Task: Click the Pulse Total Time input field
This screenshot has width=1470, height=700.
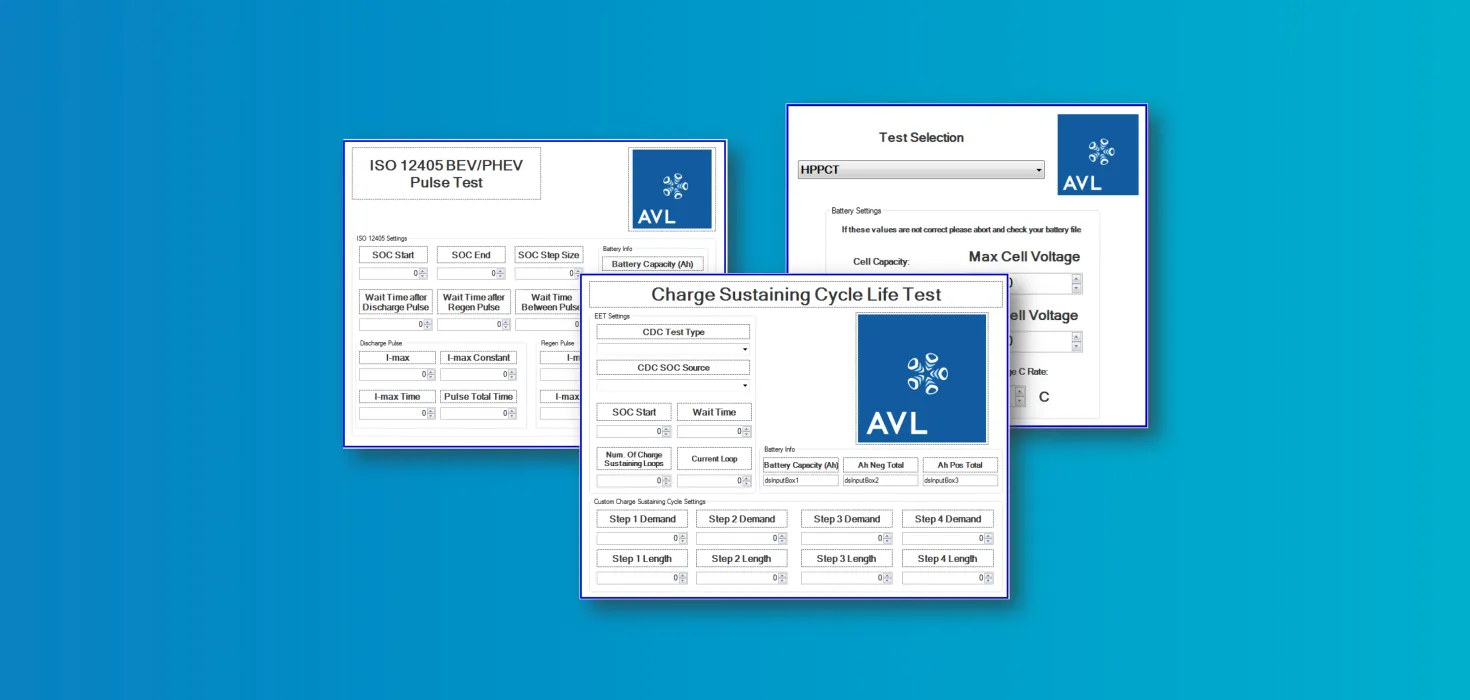Action: coord(474,413)
